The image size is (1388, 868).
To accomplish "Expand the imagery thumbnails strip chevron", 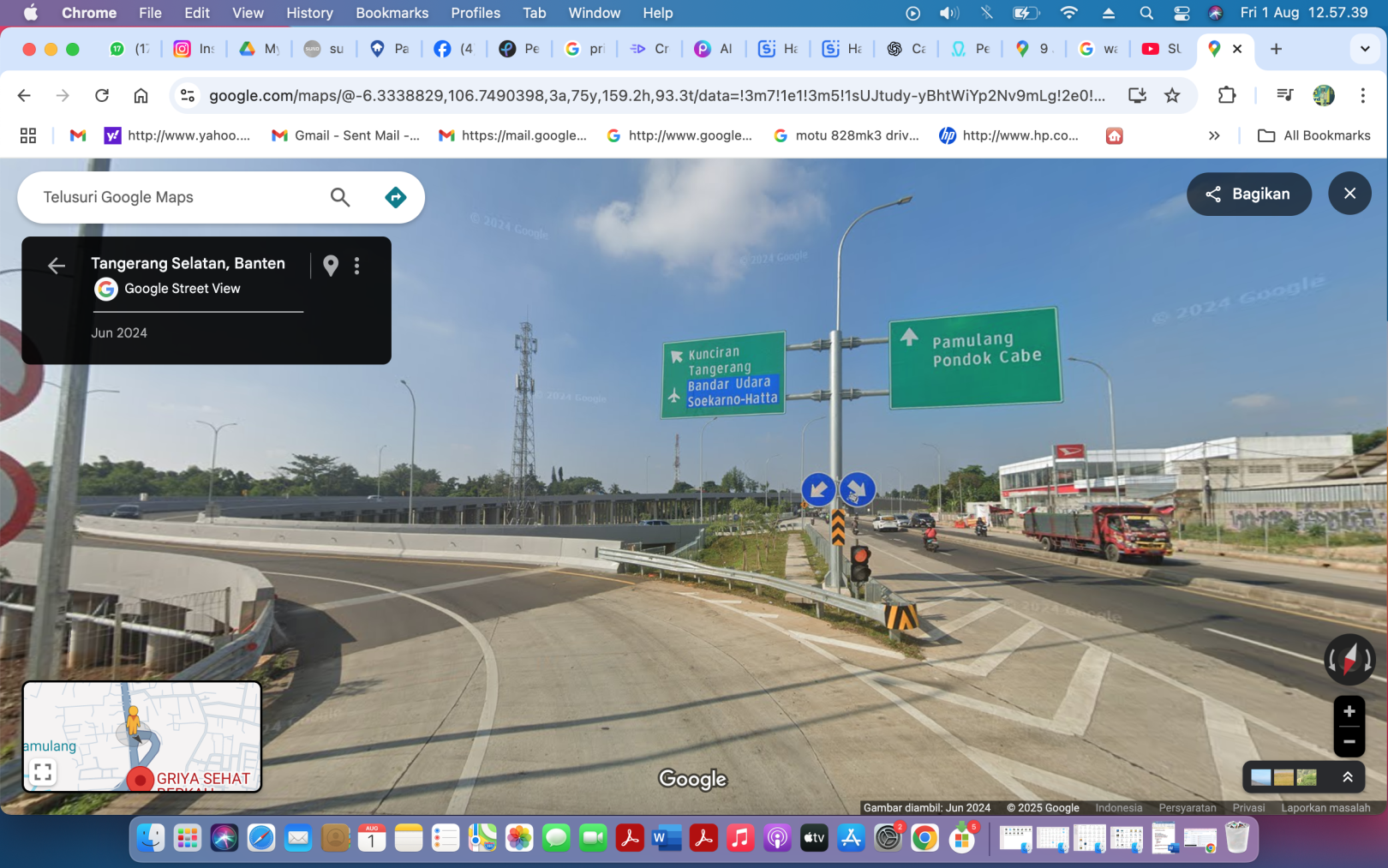I will tap(1347, 777).
